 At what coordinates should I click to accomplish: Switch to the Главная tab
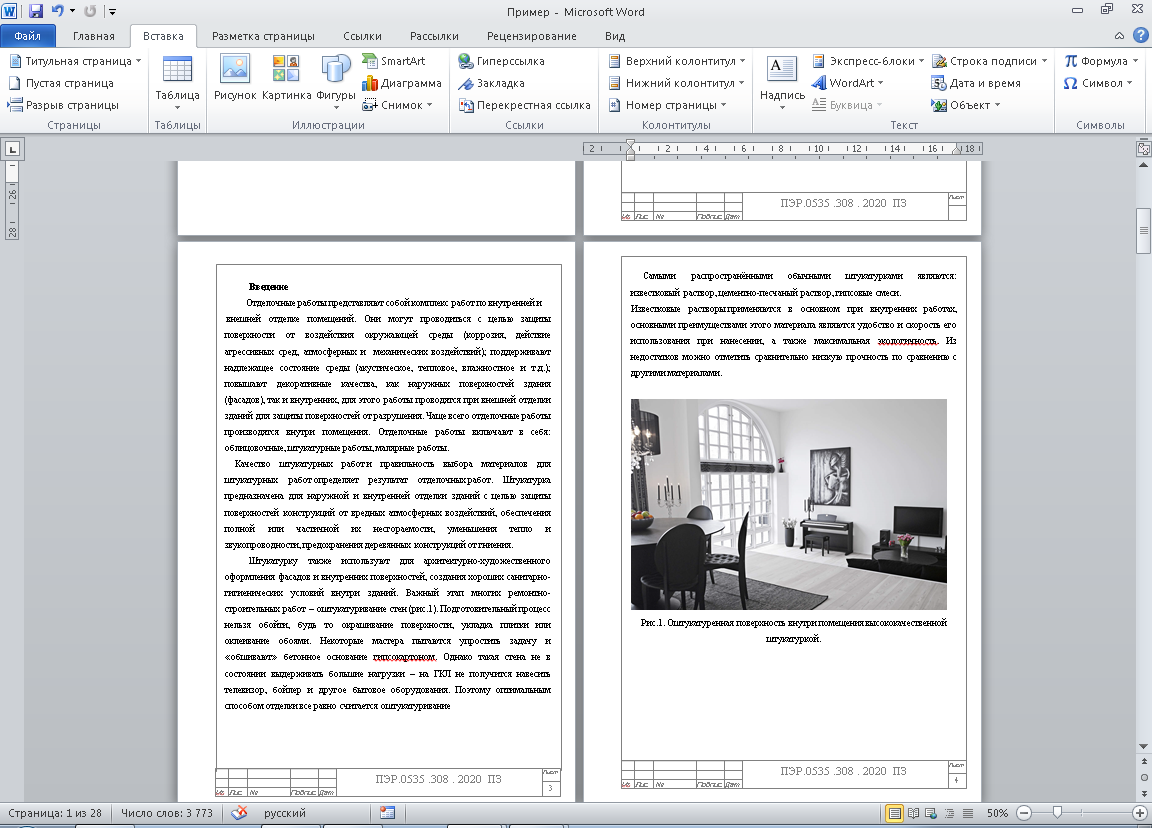[93, 36]
